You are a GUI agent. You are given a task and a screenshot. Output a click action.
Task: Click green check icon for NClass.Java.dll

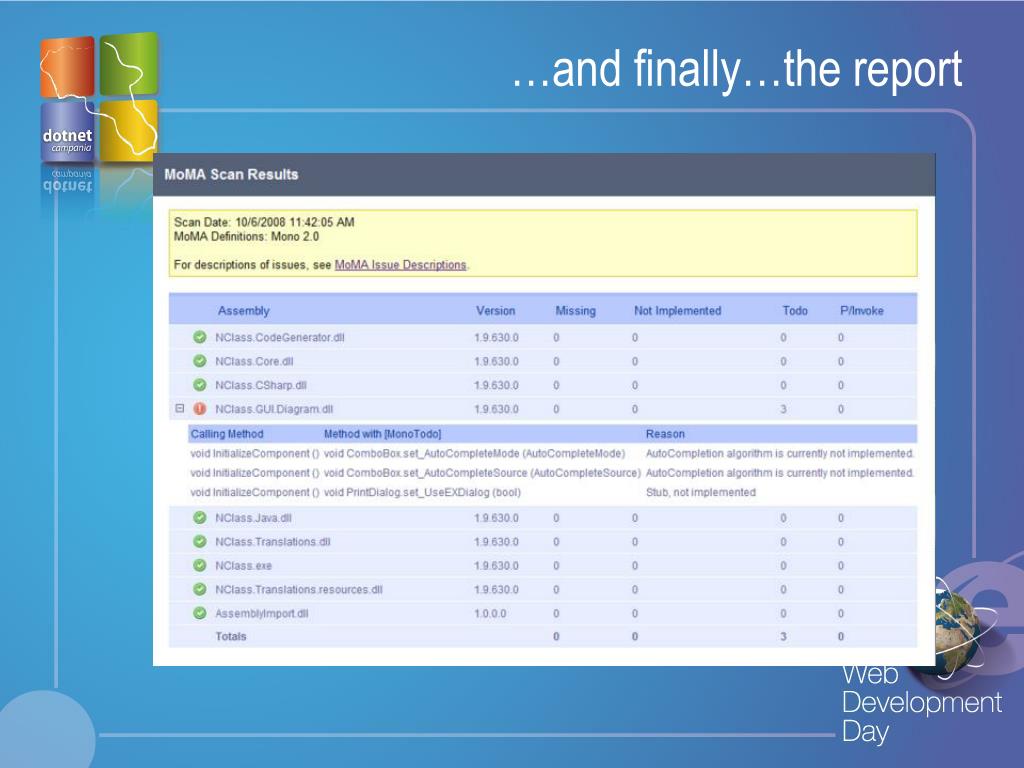[200, 518]
